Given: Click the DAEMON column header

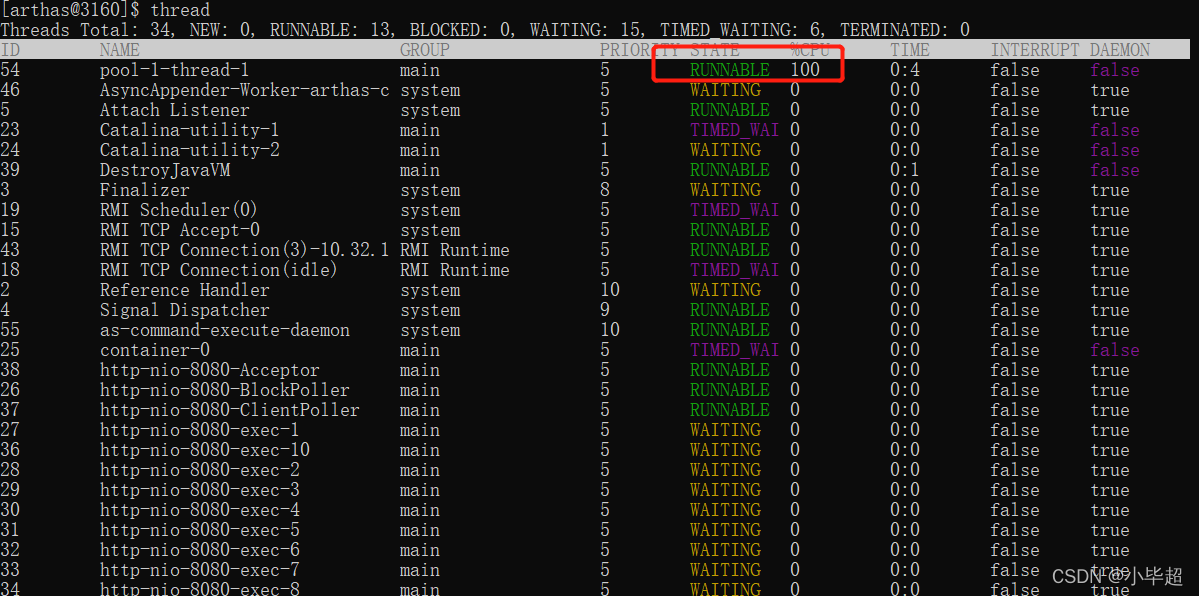Looking at the screenshot, I should pos(1119,50).
